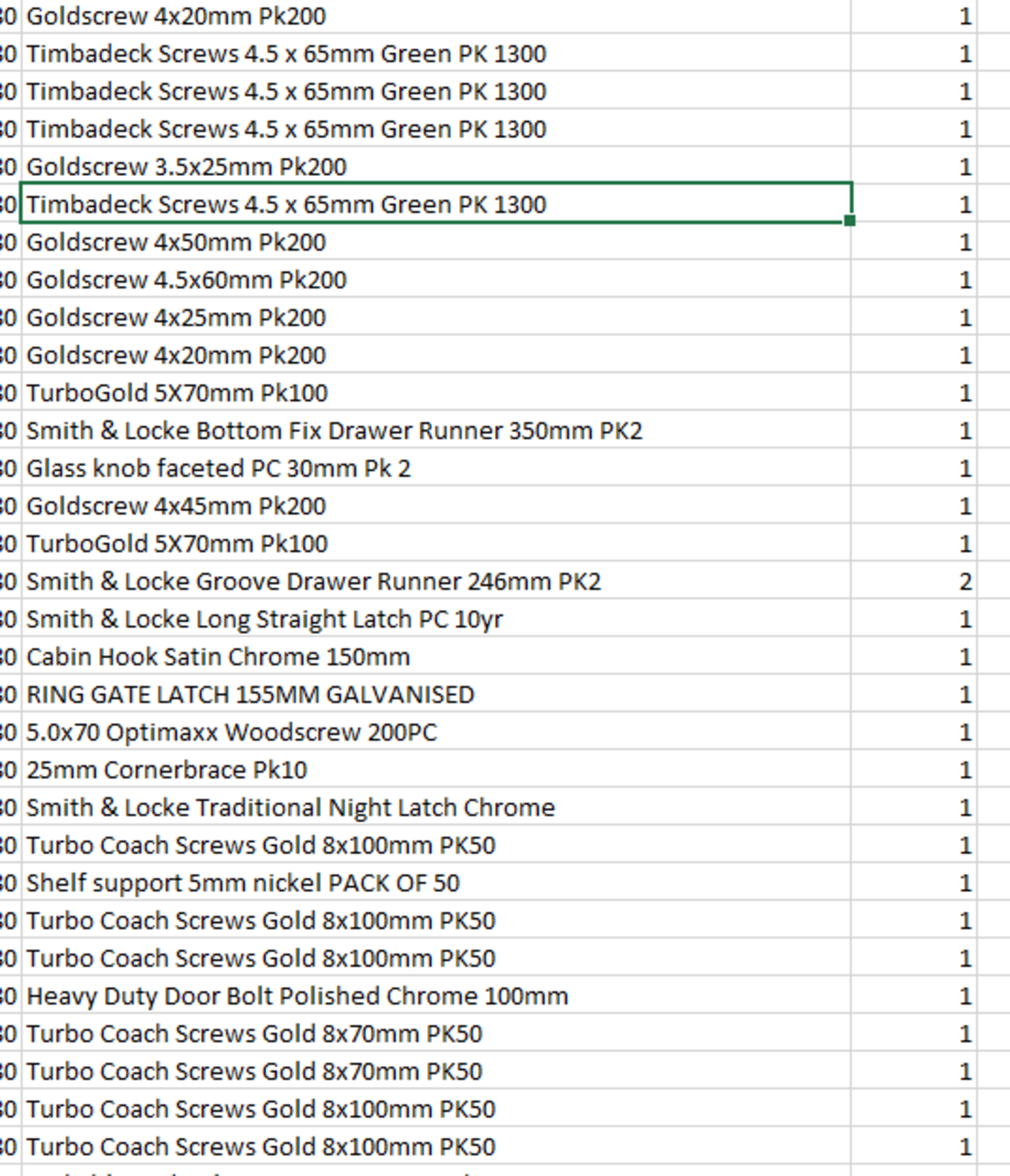Select Shelf support 5mm nickel PACK OF 50
The width and height of the screenshot is (1010, 1176).
[x=436, y=883]
